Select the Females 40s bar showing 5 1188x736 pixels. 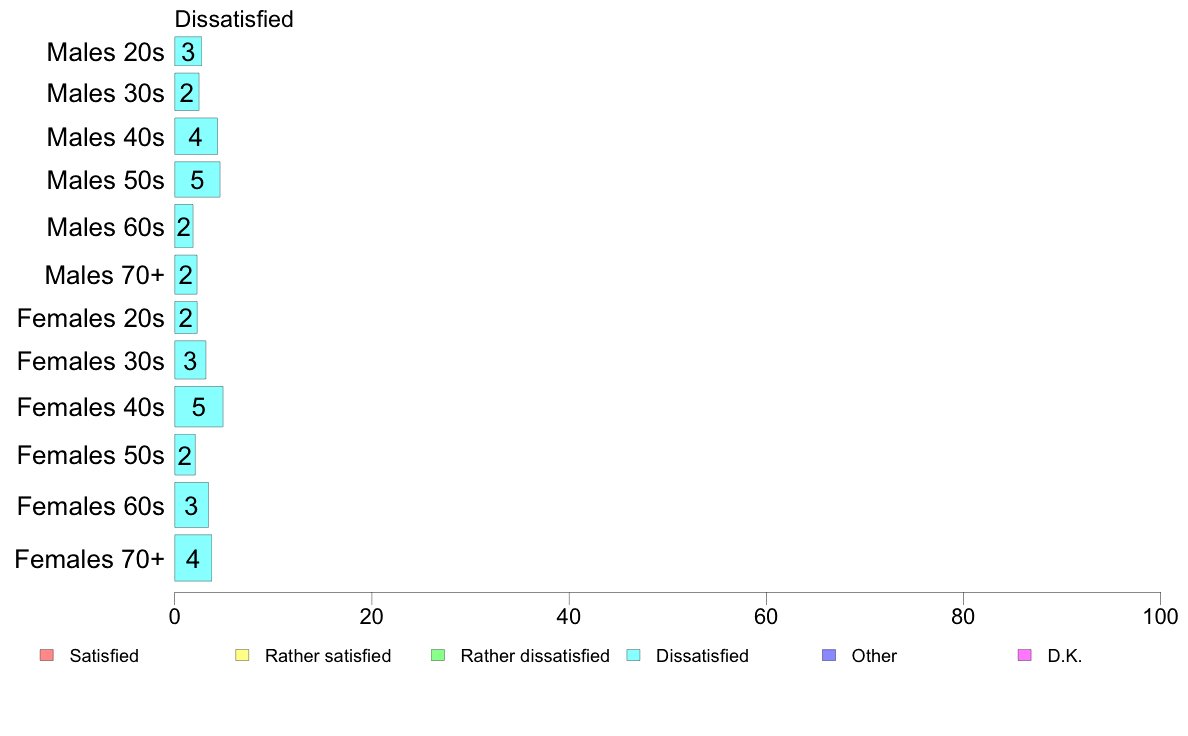(x=199, y=407)
